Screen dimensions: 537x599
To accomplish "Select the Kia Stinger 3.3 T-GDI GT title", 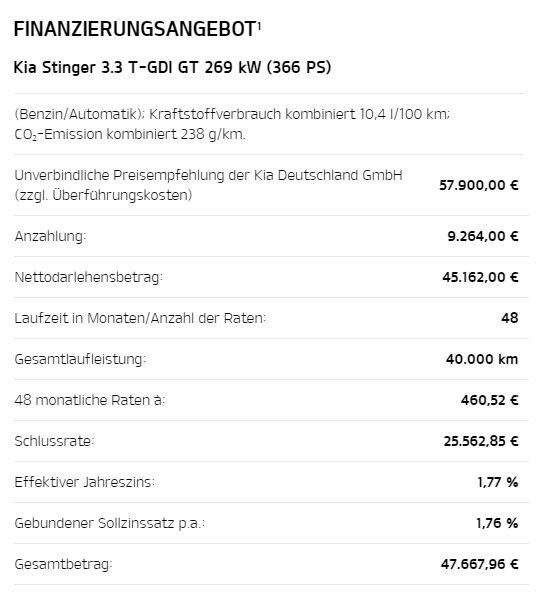I will pos(172,67).
